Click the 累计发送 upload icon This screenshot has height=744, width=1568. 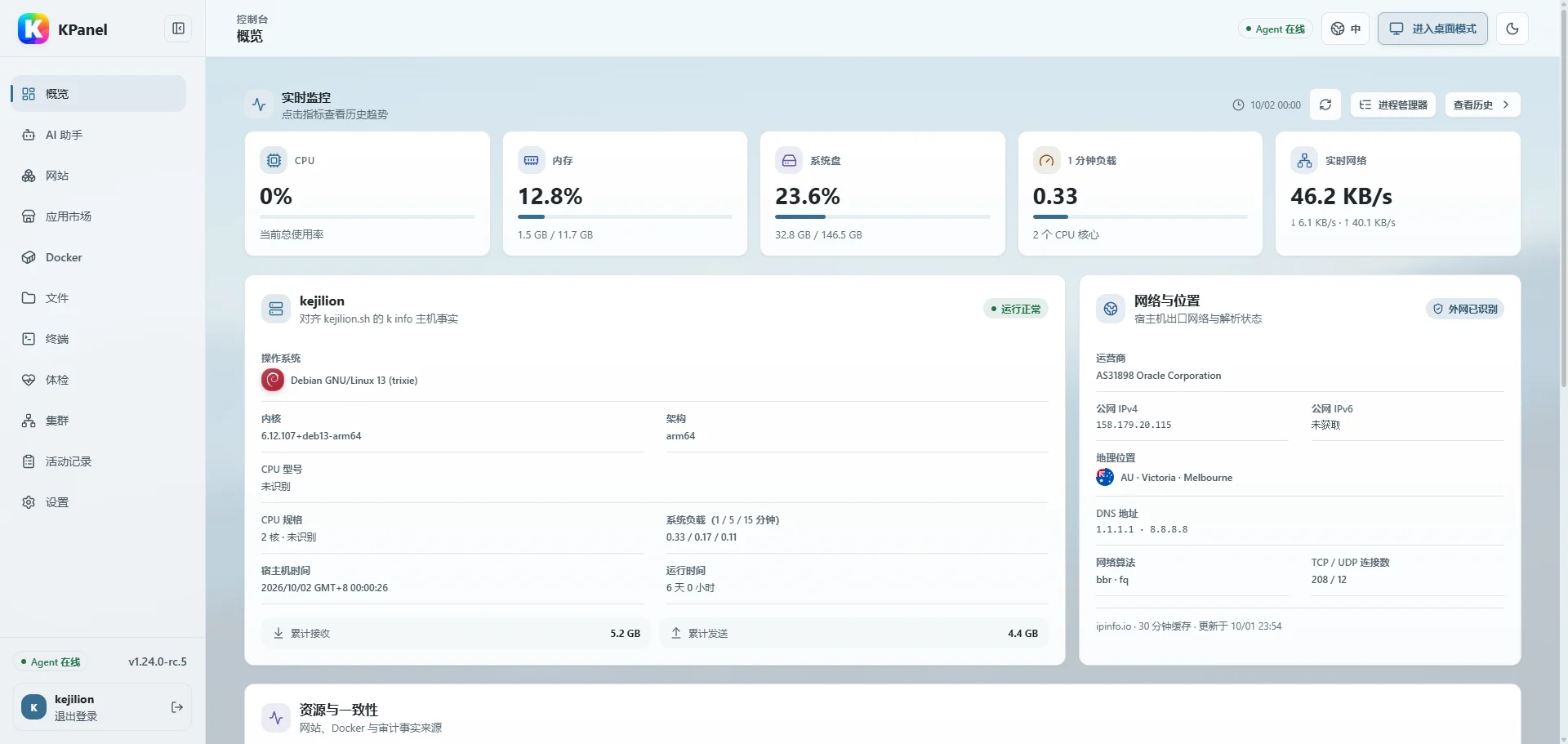676,633
